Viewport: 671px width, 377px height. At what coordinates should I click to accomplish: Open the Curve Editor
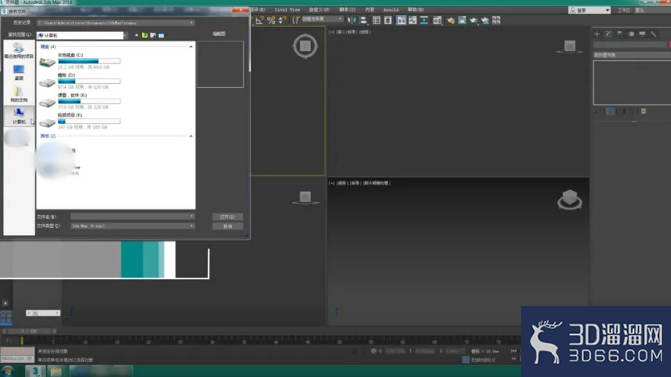(413, 20)
